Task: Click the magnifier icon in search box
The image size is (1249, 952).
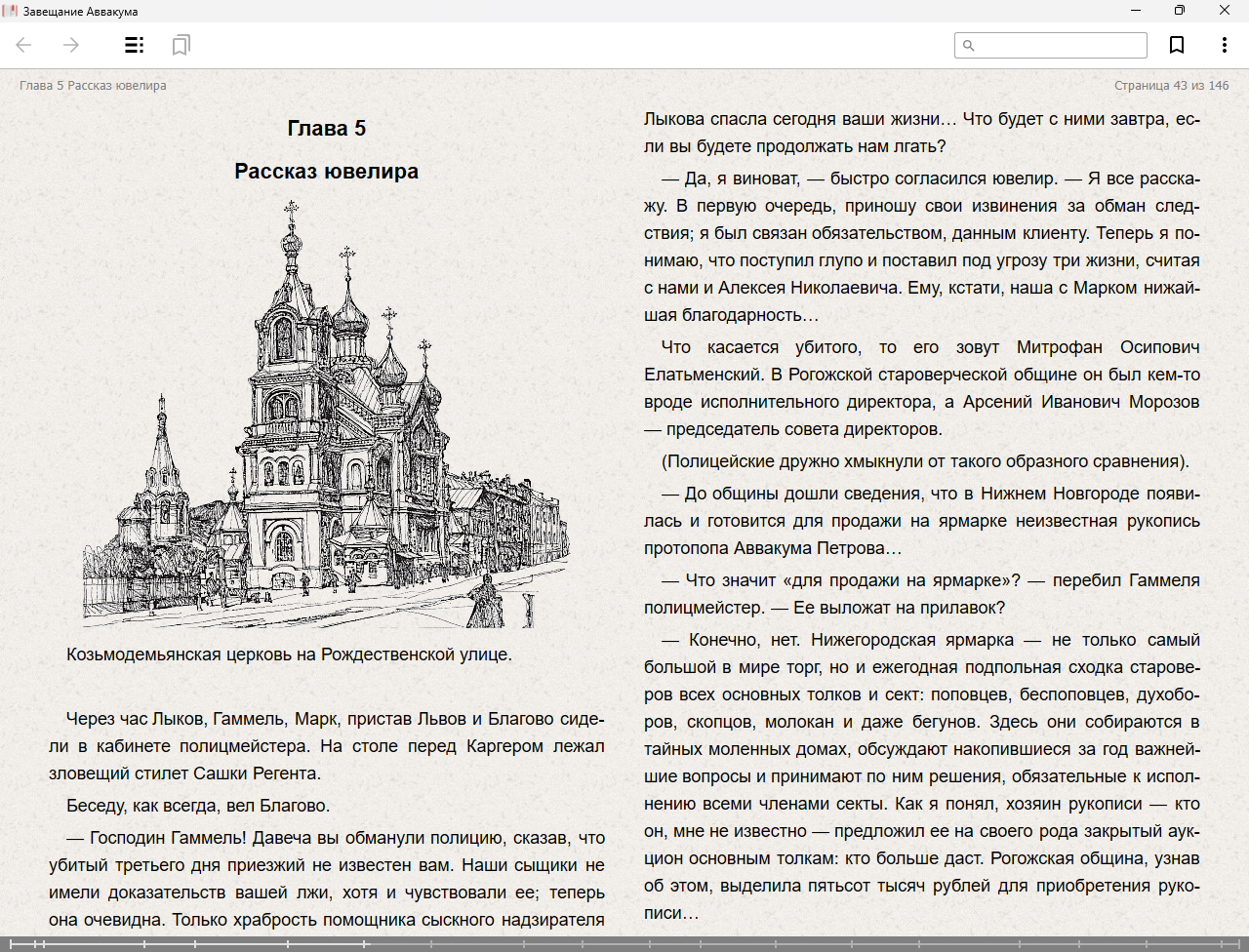Action: tap(968, 46)
